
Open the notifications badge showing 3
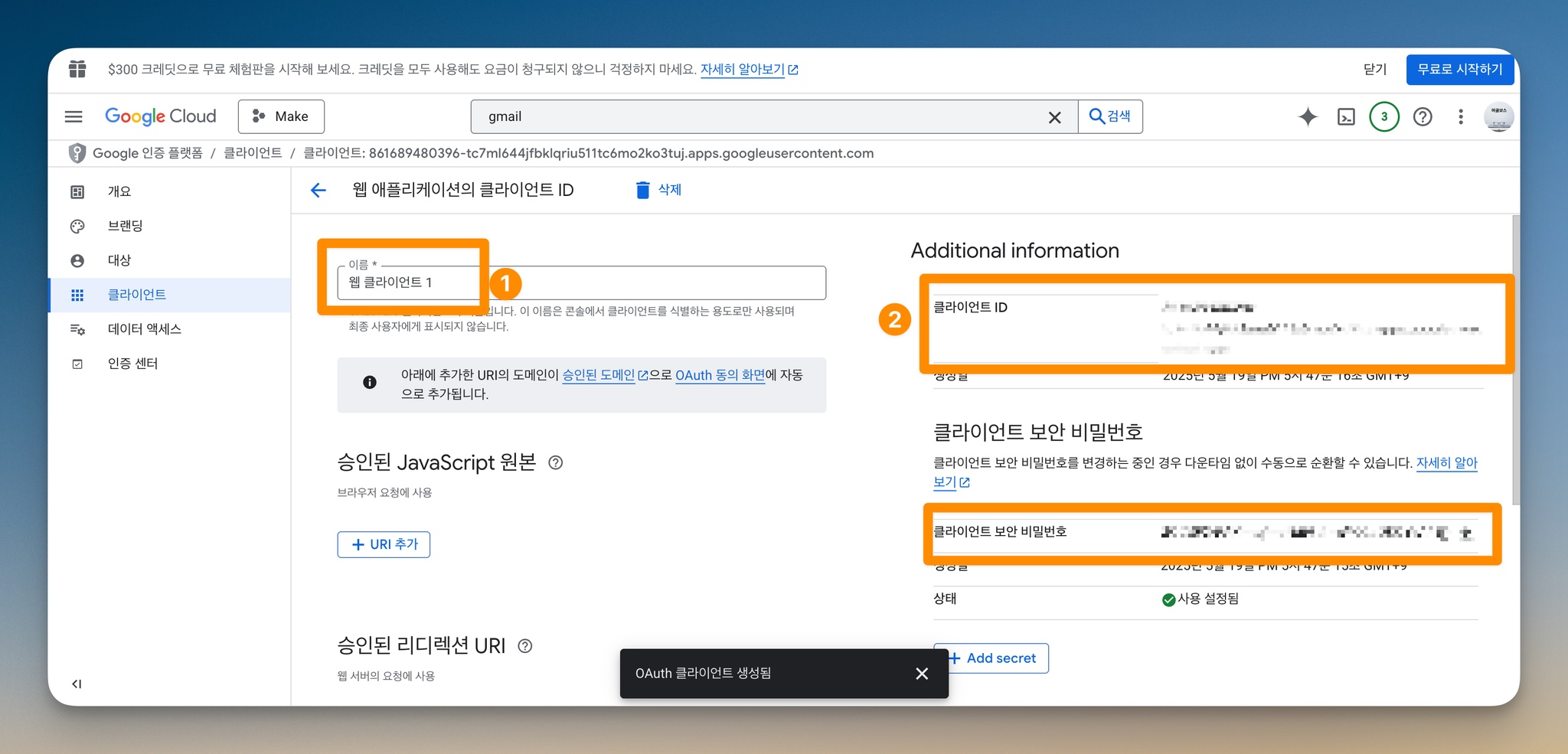[1384, 116]
